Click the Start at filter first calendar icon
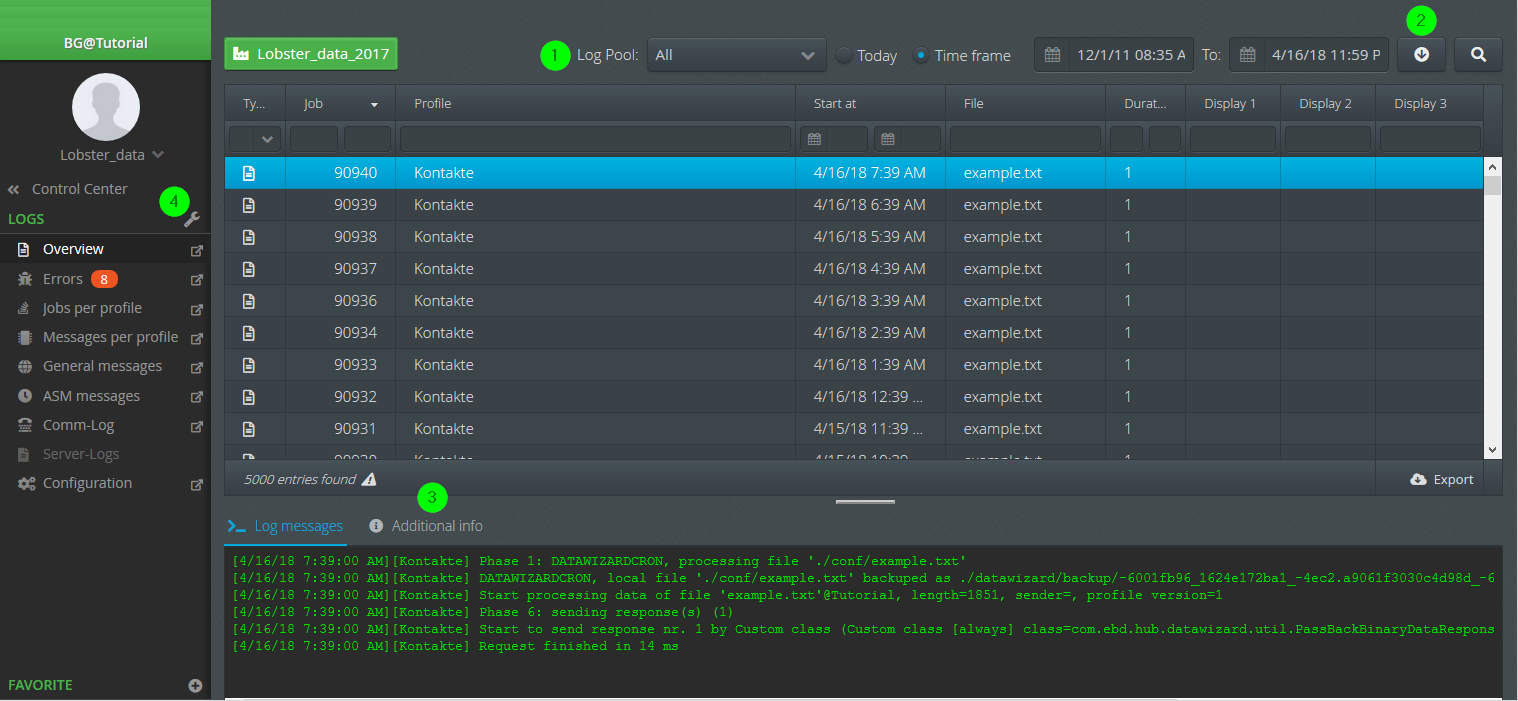This screenshot has width=1518, height=701. pyautogui.click(x=814, y=139)
